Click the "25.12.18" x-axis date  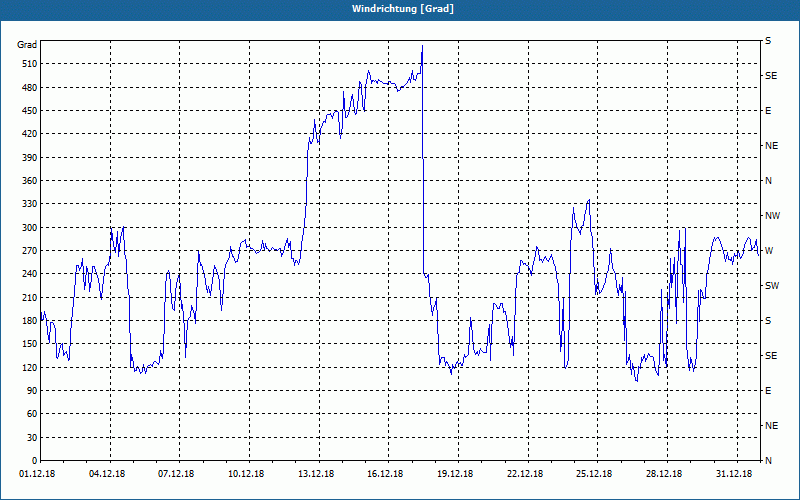(594, 474)
